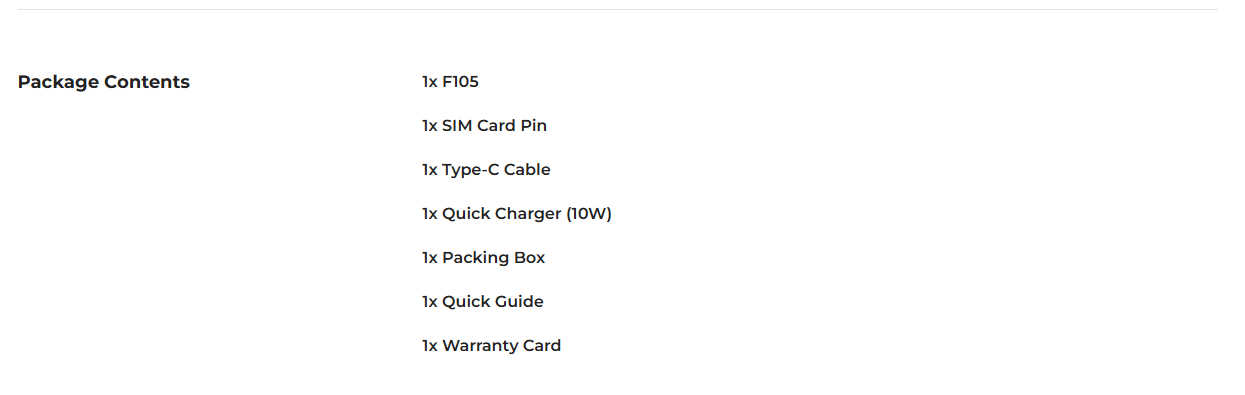Select the 1x F105 list entry
The width and height of the screenshot is (1245, 395).
(x=450, y=82)
